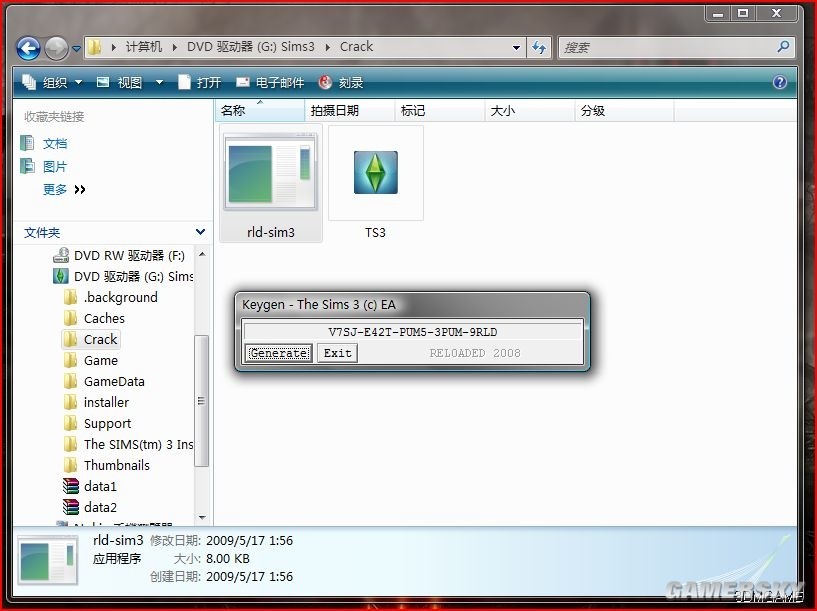Open the recent pages dropdown arrow
The width and height of the screenshot is (817, 611).
[76, 48]
